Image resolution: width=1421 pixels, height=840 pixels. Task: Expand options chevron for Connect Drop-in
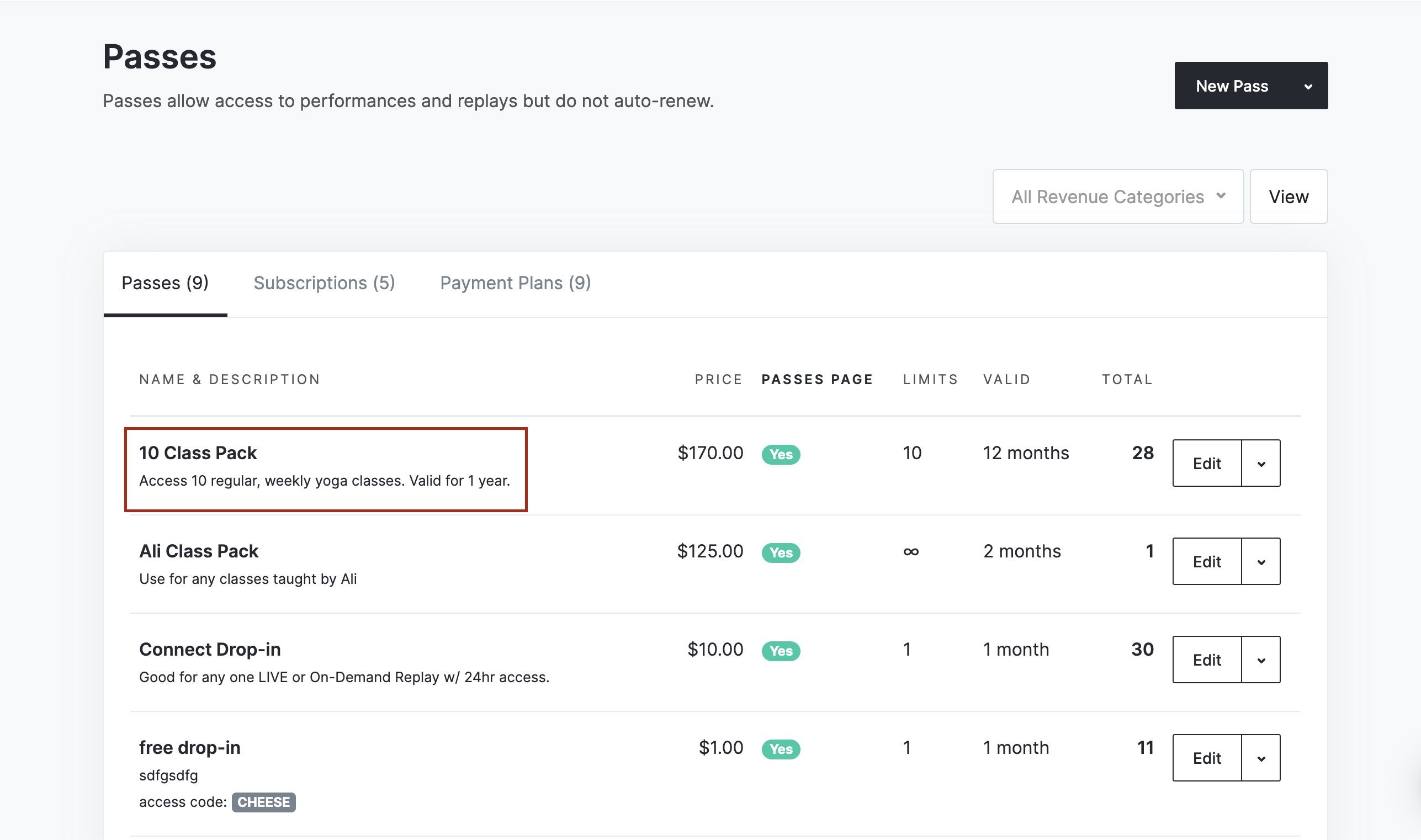click(1261, 660)
